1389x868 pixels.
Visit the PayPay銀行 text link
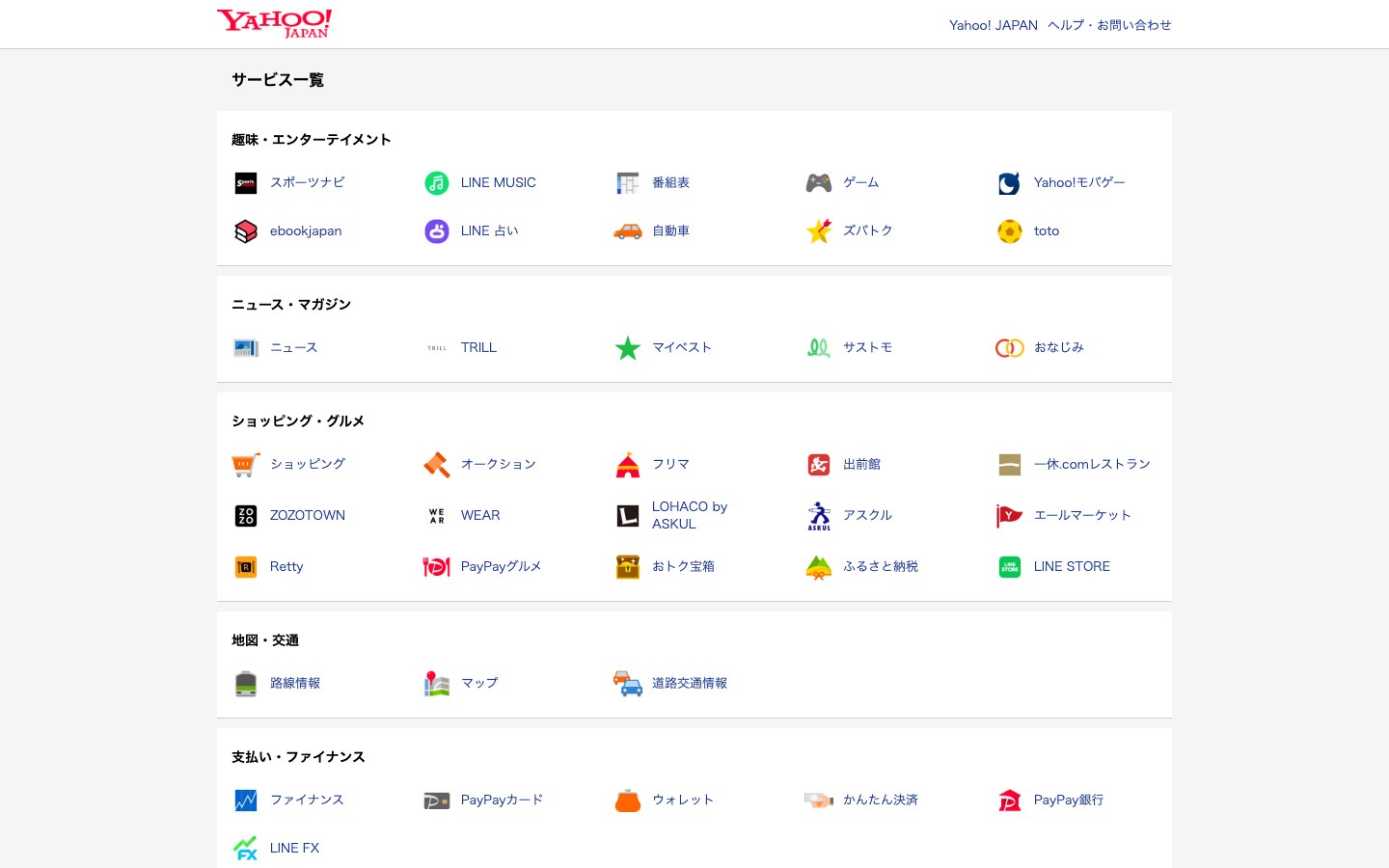pos(1069,800)
